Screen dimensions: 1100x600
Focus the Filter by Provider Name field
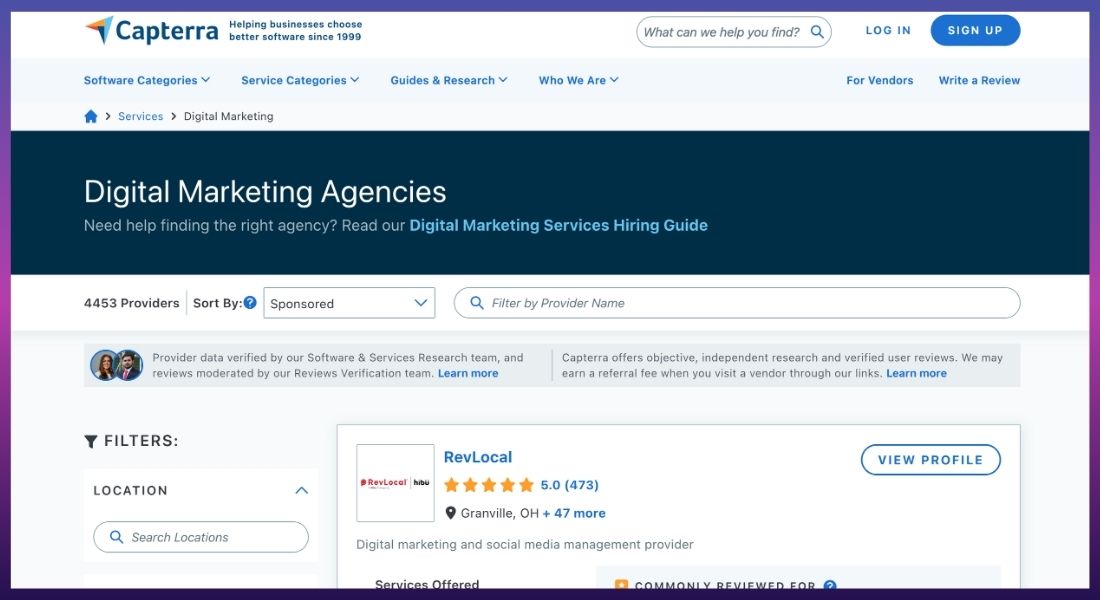tap(737, 302)
